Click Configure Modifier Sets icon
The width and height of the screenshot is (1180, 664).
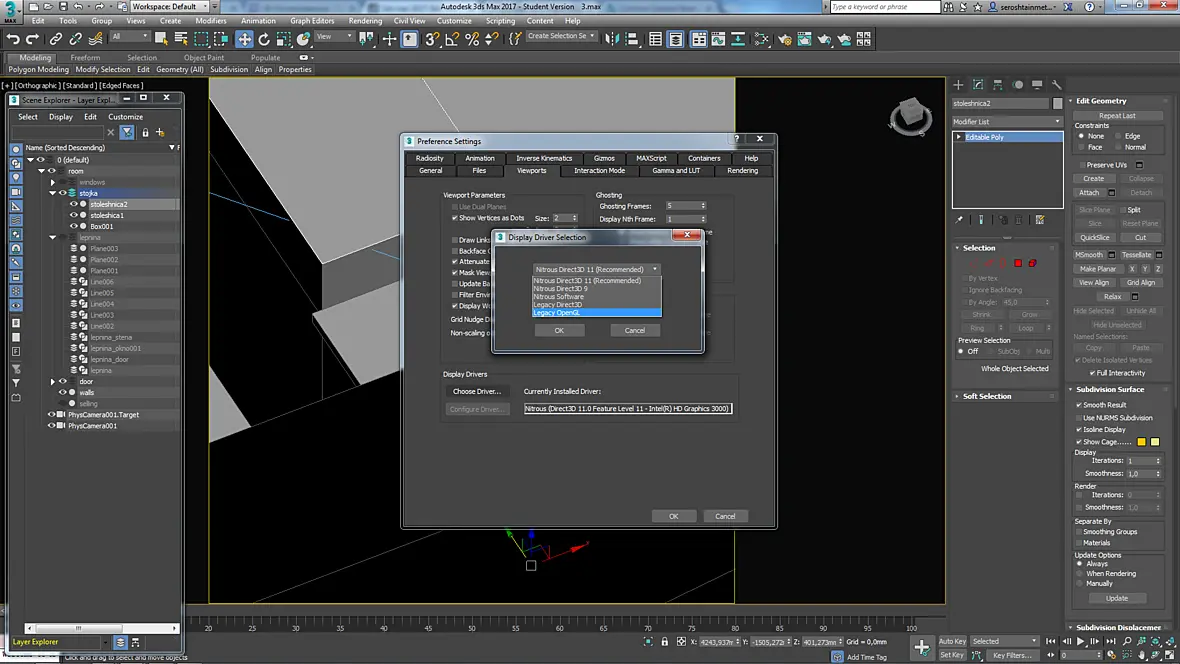(x=1040, y=220)
